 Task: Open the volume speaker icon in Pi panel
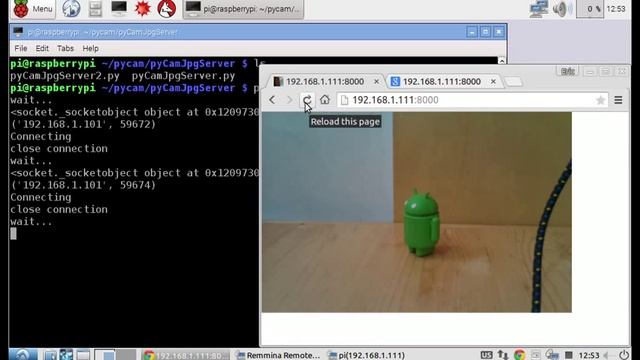[x=562, y=9]
